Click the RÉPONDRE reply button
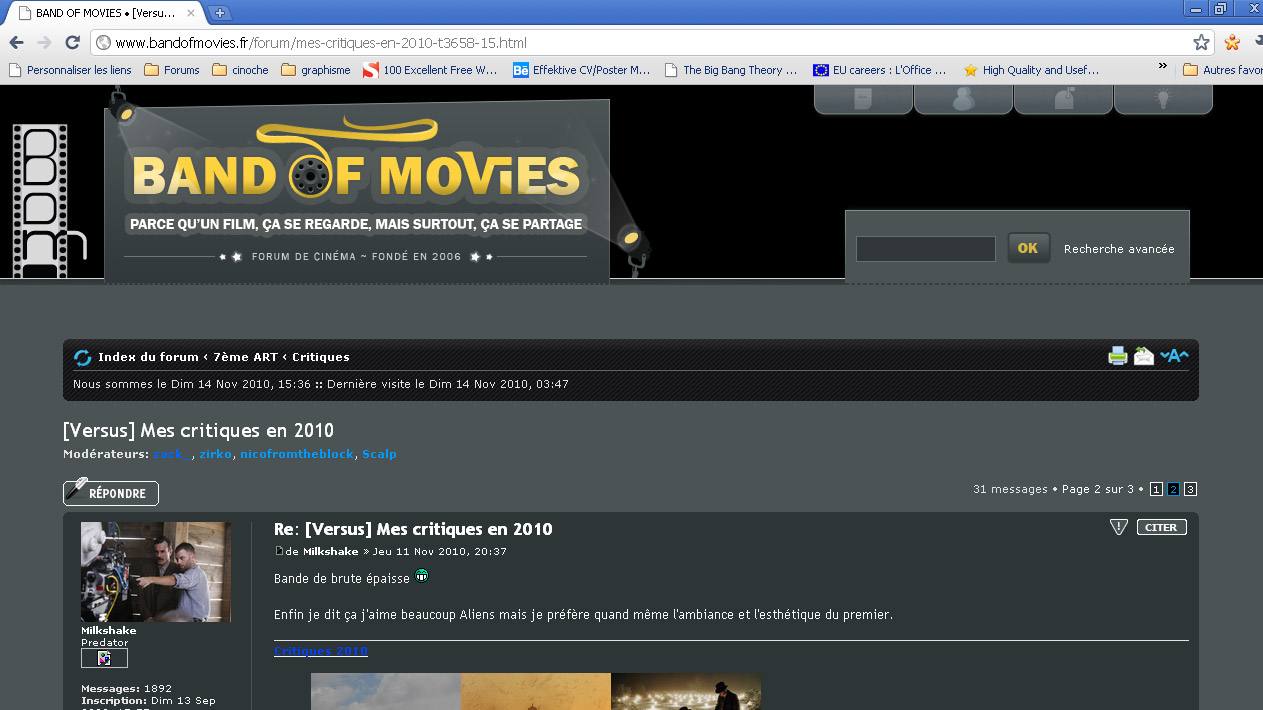This screenshot has height=710, width=1263. pyautogui.click(x=111, y=493)
